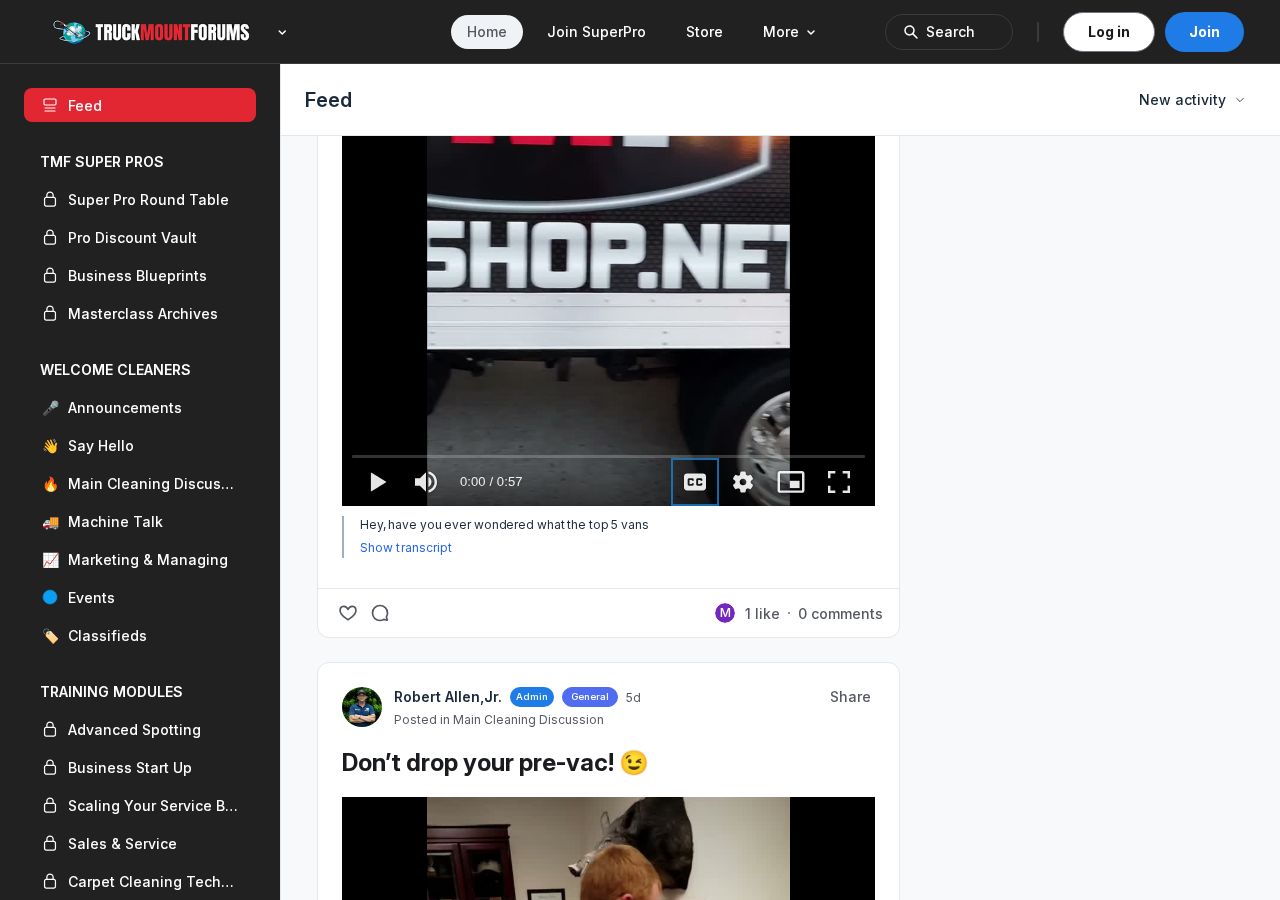Click Share on the pre-vac post

click(x=850, y=697)
